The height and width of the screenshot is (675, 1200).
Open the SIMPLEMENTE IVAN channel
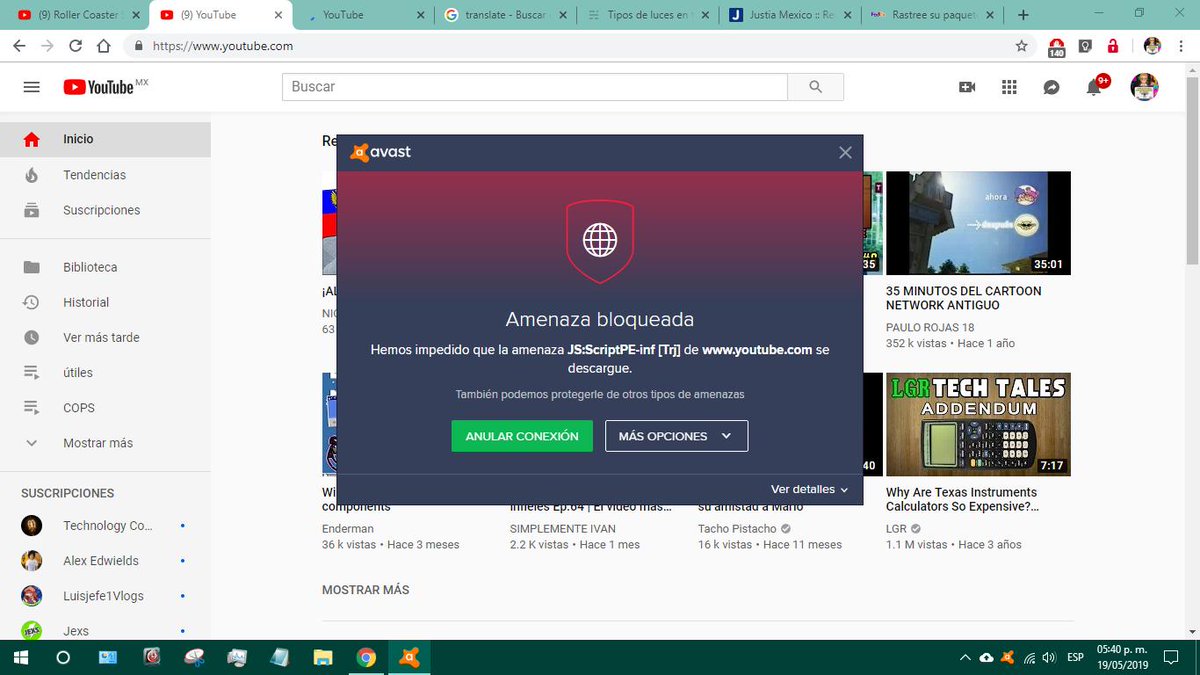(x=563, y=529)
